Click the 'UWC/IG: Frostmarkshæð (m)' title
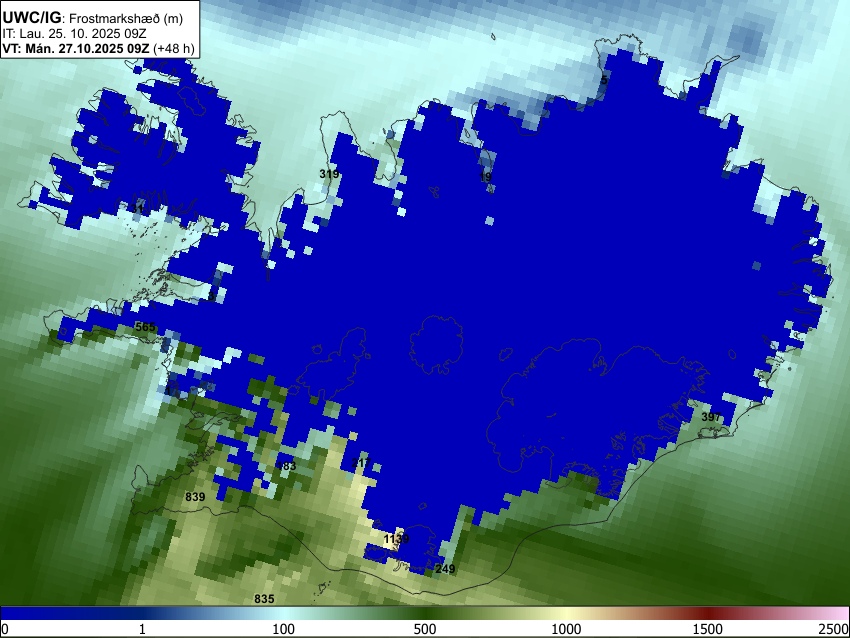The width and height of the screenshot is (850, 638). click(93, 18)
